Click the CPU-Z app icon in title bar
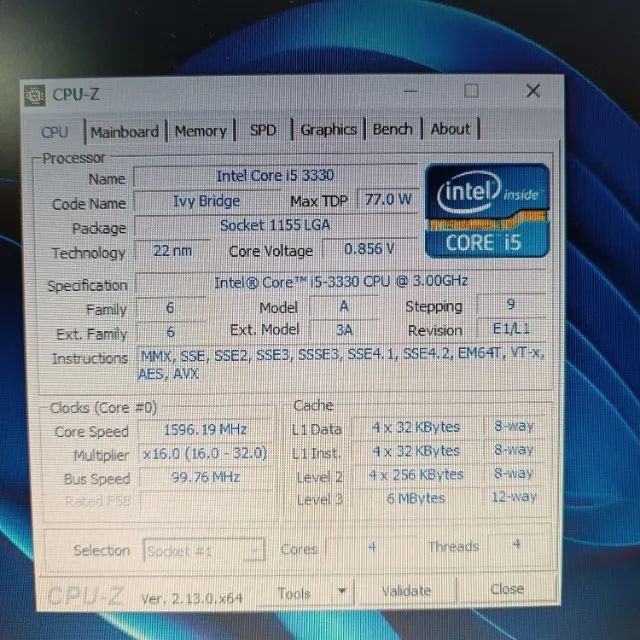This screenshot has height=640, width=640. coord(35,96)
